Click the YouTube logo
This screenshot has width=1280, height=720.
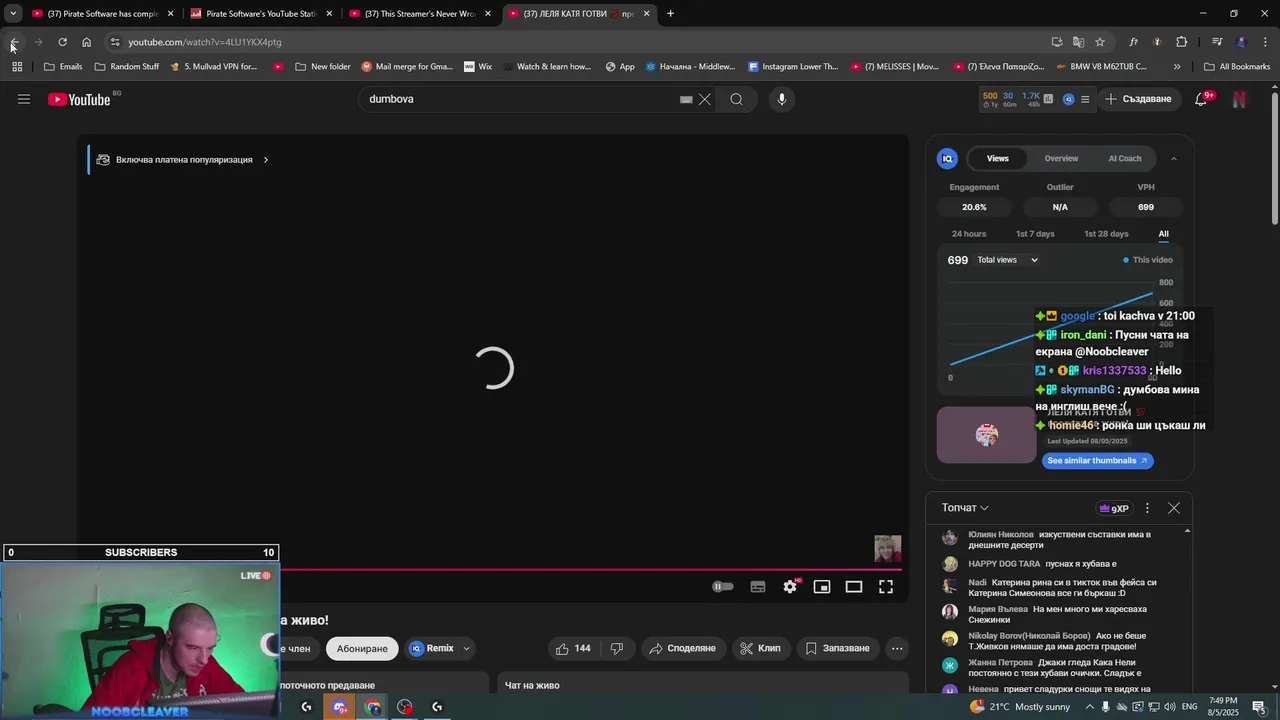coord(79,99)
